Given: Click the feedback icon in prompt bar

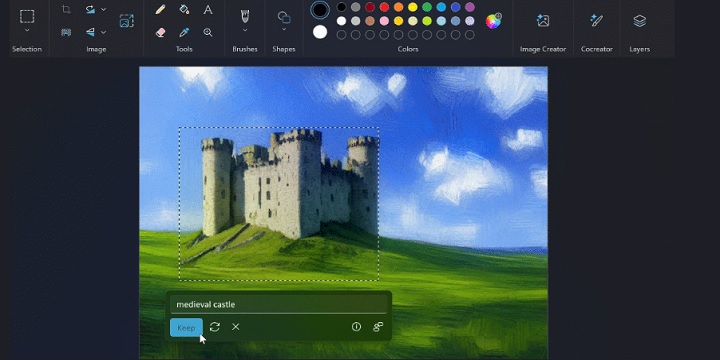Looking at the screenshot, I should [378, 327].
